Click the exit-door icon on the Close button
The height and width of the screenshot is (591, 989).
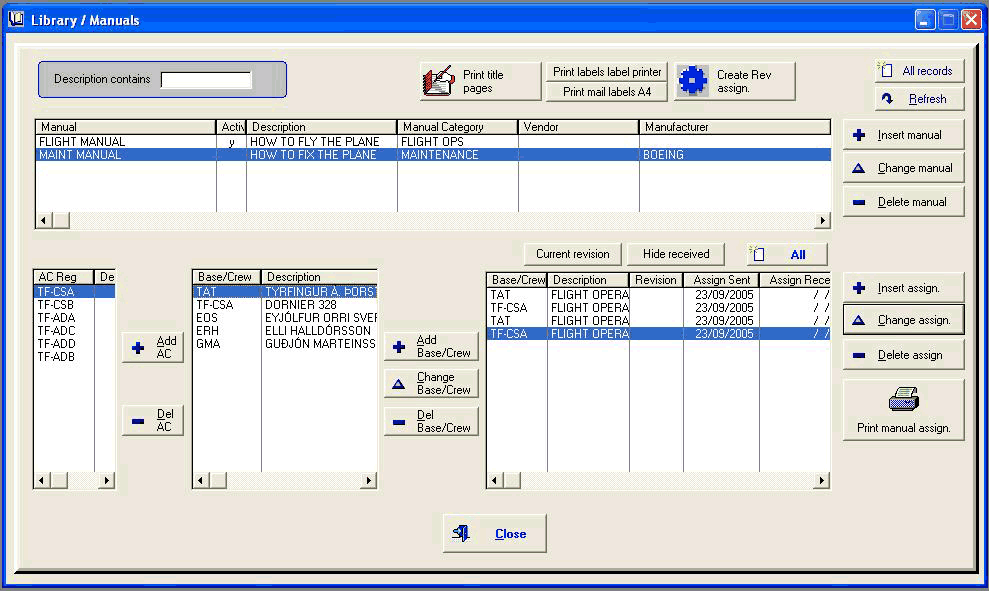[x=461, y=533]
